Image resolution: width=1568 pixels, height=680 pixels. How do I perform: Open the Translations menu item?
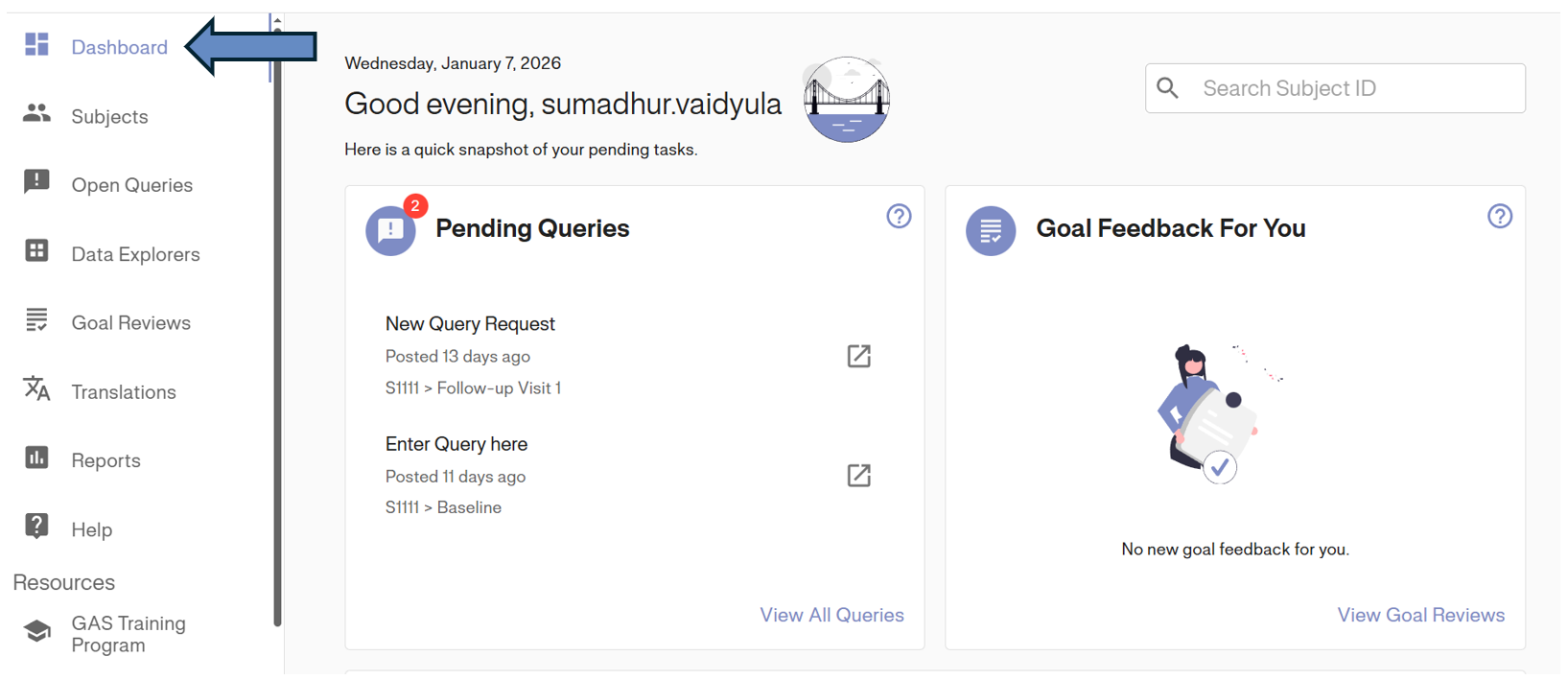point(123,392)
